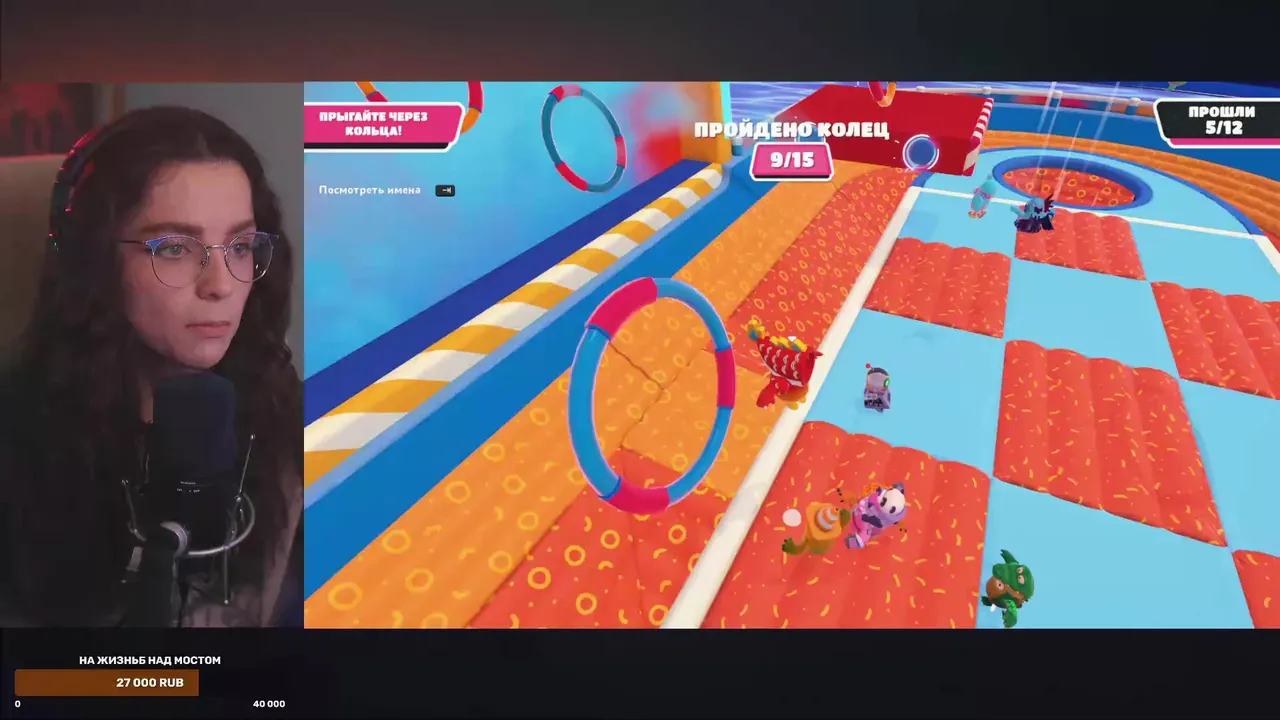
Task: Click the 9/15 ring counter badge
Action: coord(792,159)
